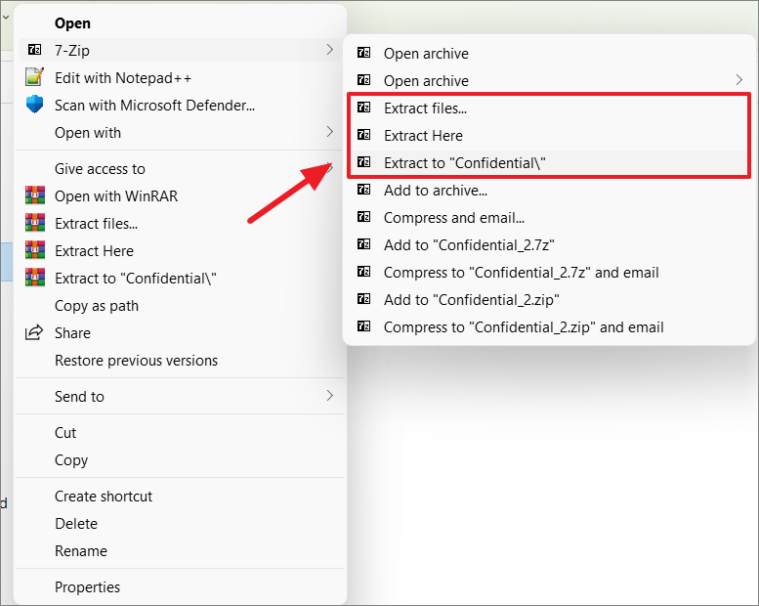Open the Send to entry
The image size is (759, 606).
click(x=180, y=396)
